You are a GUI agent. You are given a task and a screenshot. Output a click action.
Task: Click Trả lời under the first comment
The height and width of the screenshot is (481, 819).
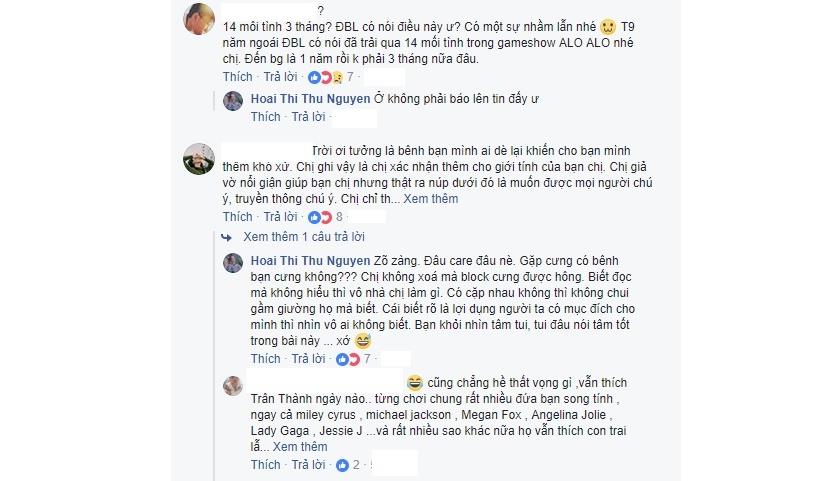(x=280, y=77)
